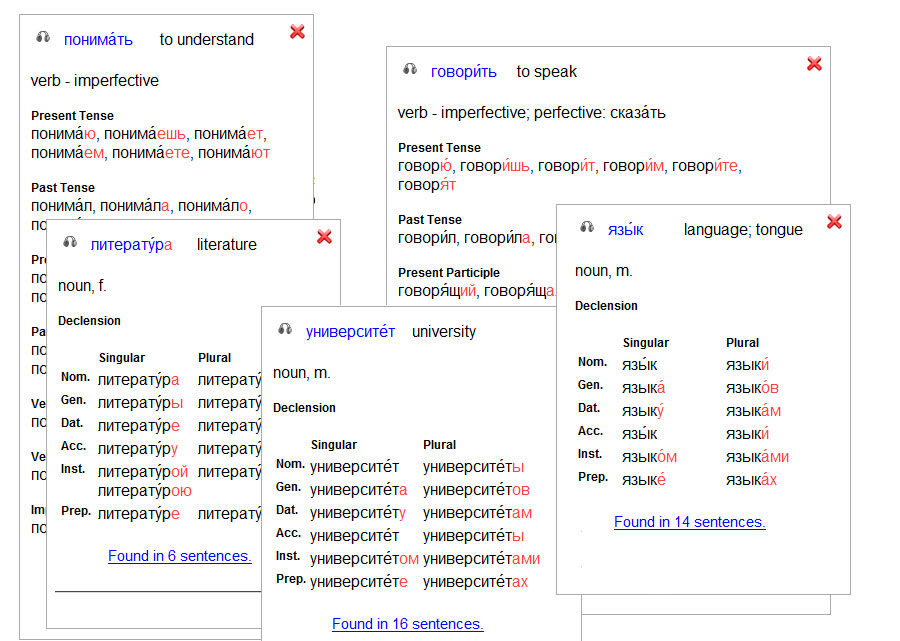Select the translation 'language; tongue'

(x=743, y=230)
